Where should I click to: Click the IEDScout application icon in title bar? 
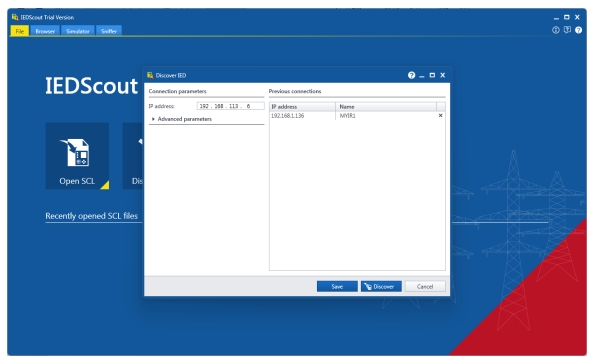click(15, 17)
